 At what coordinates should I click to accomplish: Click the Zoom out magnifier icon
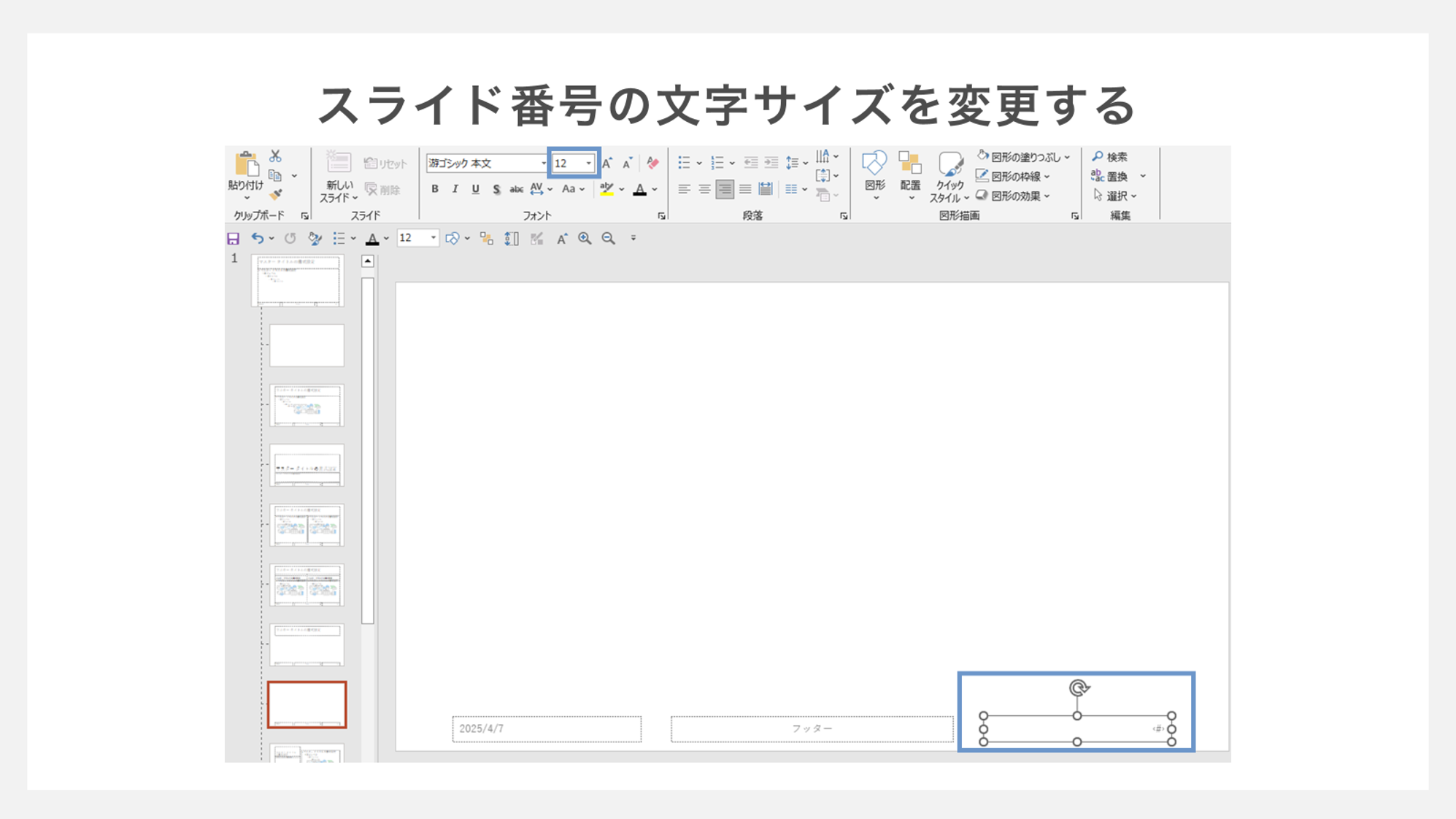tap(608, 238)
